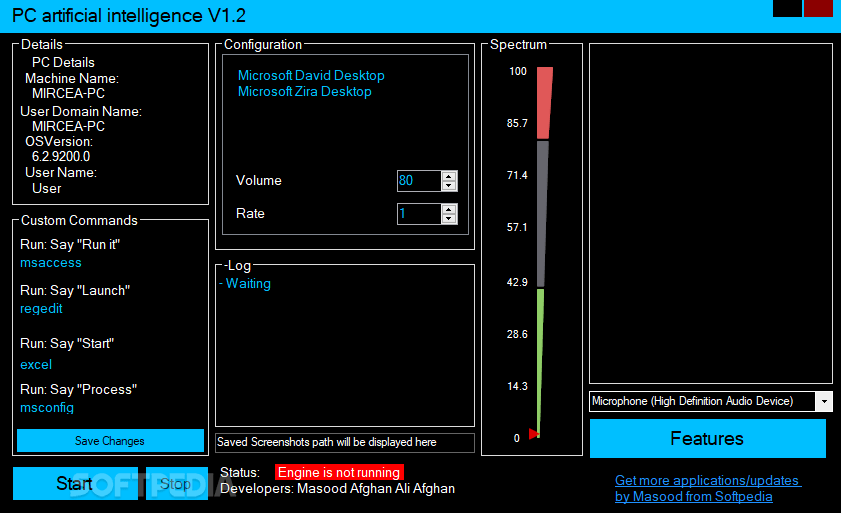Click the spectrum scale value 57.1
841x513 pixels.
click(517, 228)
